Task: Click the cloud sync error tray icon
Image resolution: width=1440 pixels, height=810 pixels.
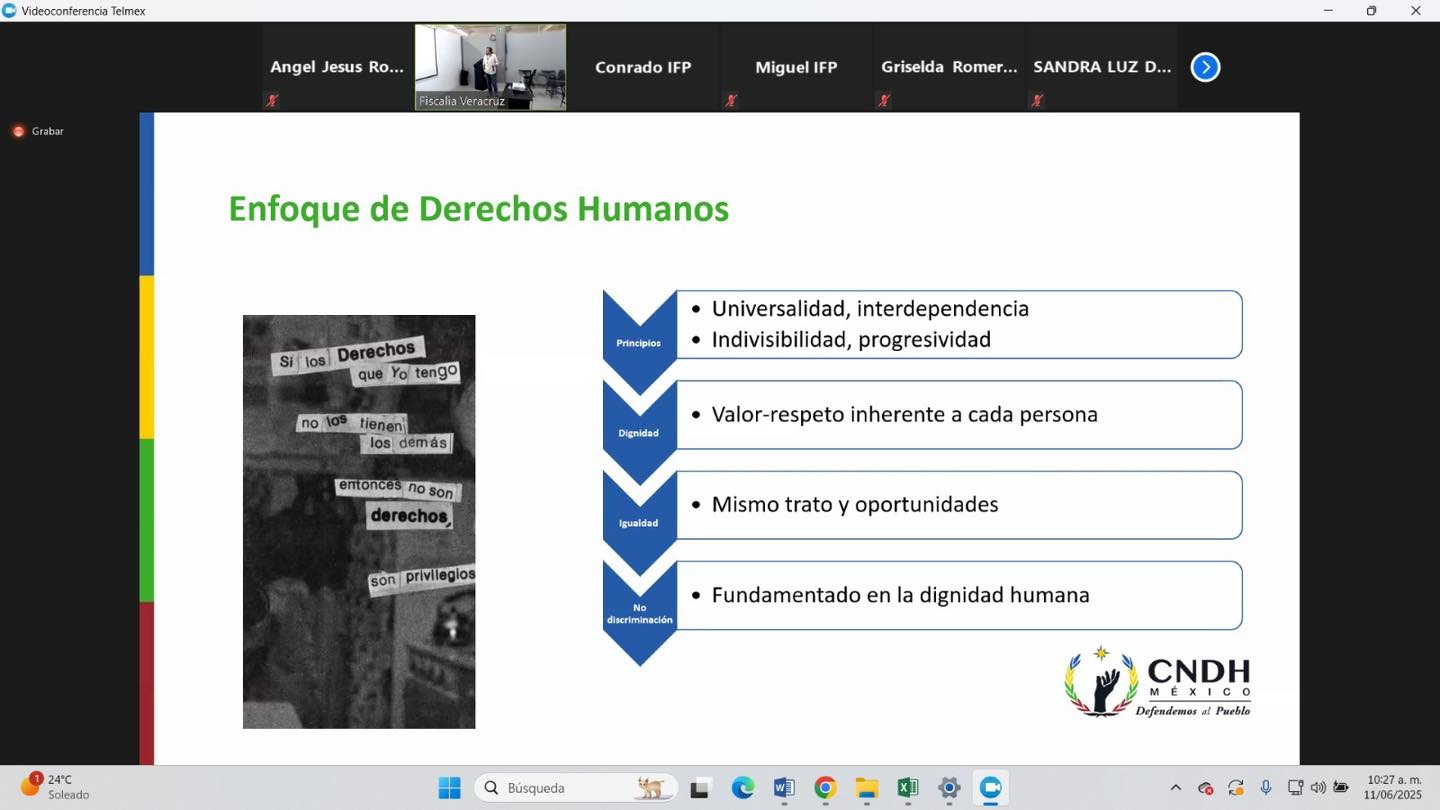Action: point(1206,788)
